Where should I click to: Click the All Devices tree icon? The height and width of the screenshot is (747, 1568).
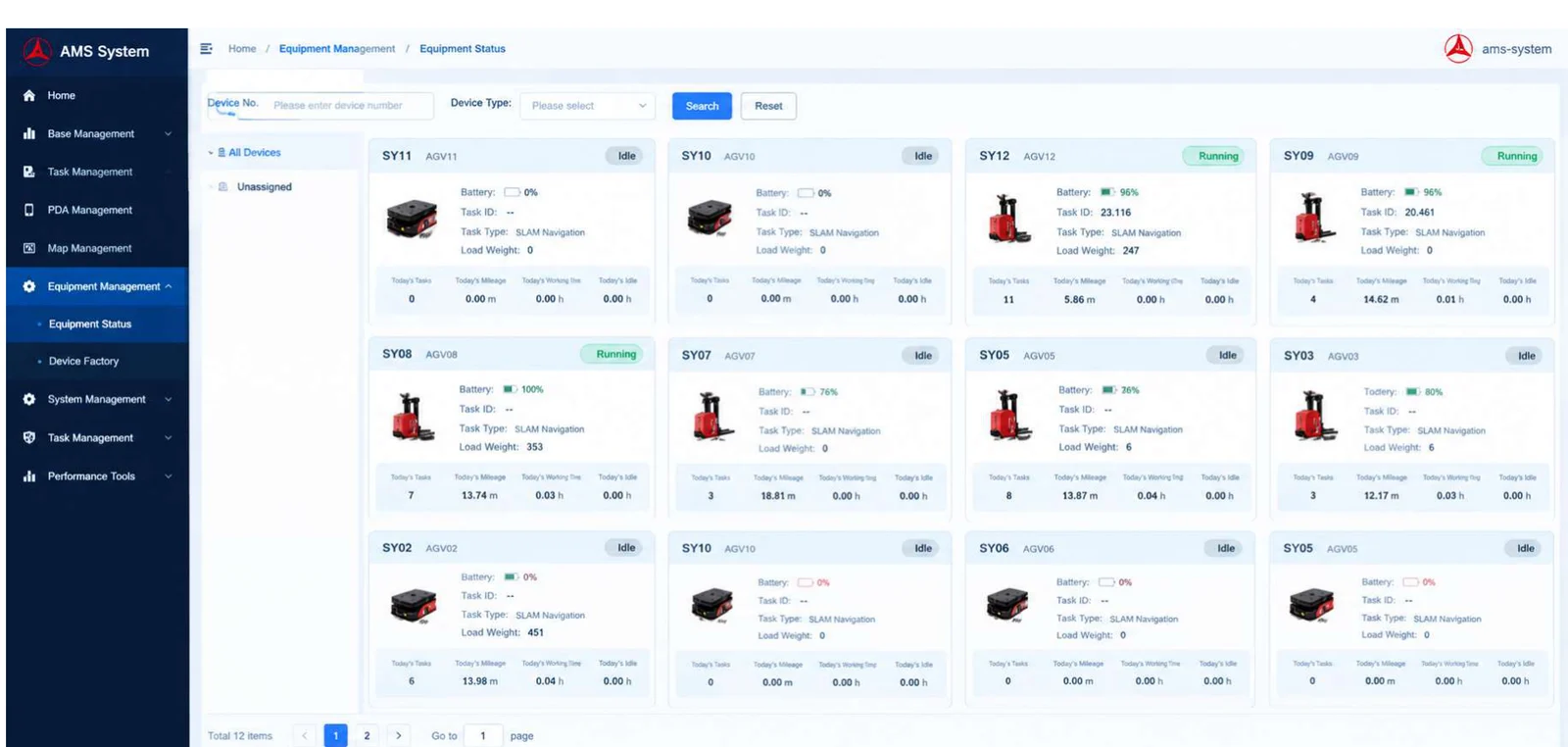[x=222, y=152]
